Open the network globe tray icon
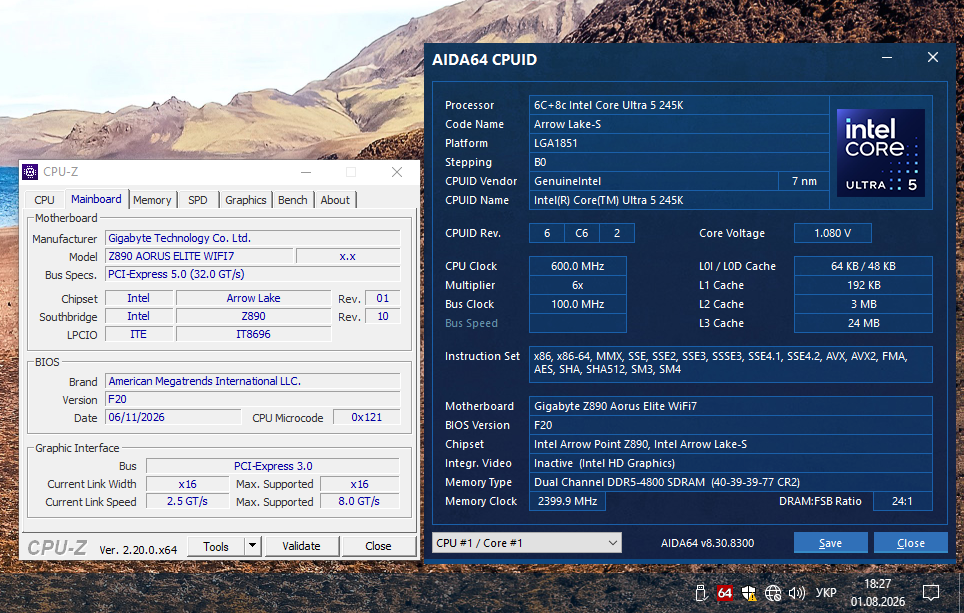 coord(773,593)
